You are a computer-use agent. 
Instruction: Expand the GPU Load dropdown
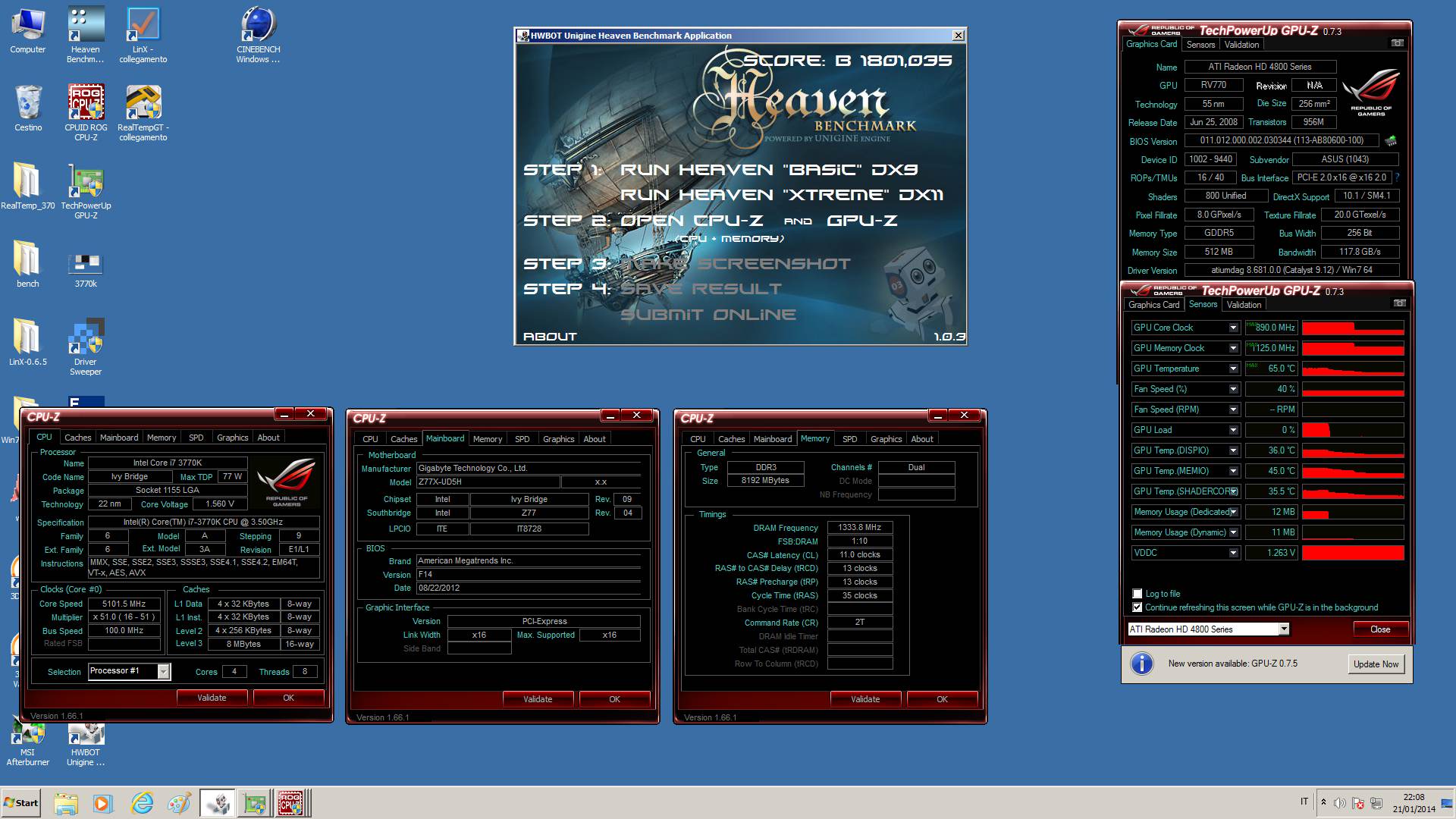1233,430
